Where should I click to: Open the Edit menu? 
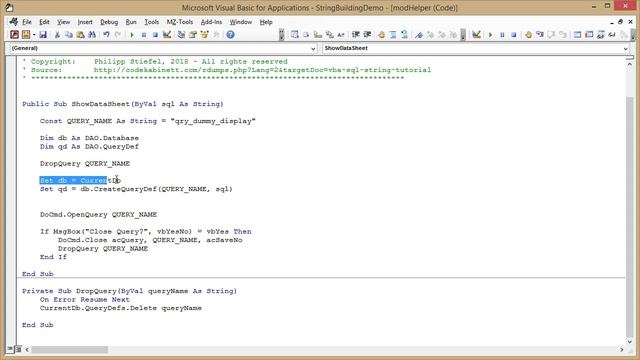44,22
